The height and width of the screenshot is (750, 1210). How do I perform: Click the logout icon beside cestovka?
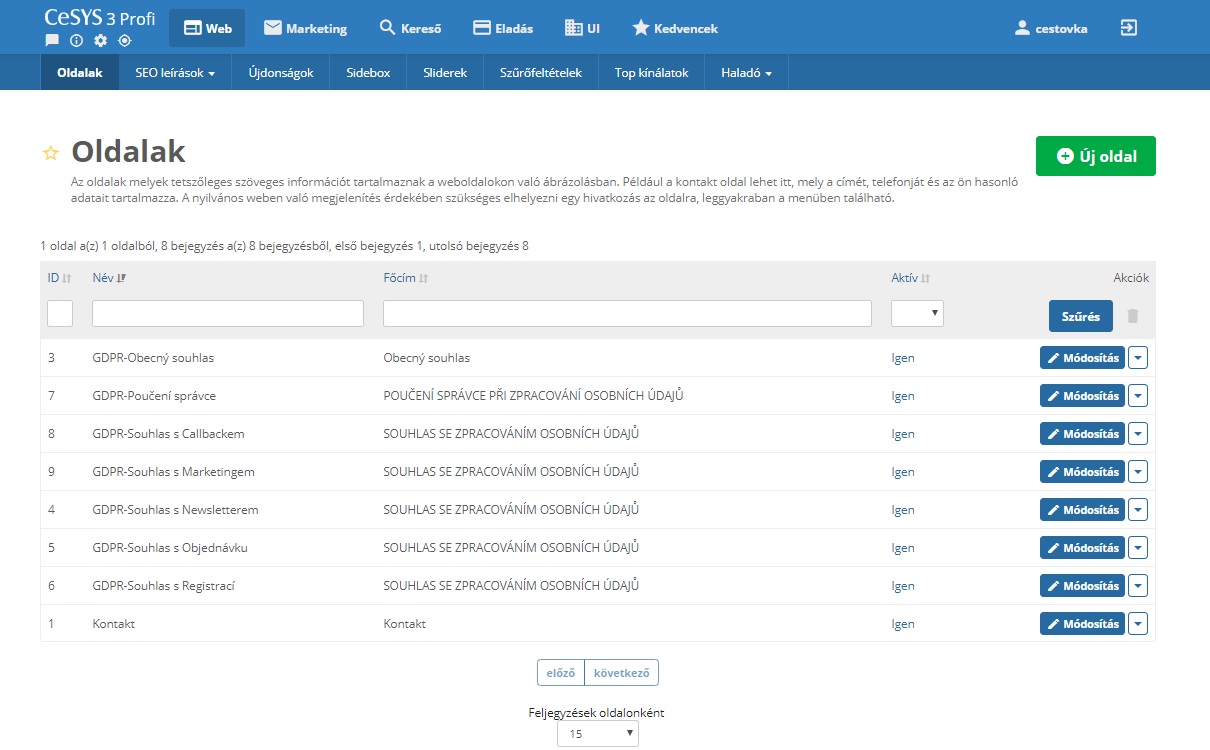(x=1129, y=28)
